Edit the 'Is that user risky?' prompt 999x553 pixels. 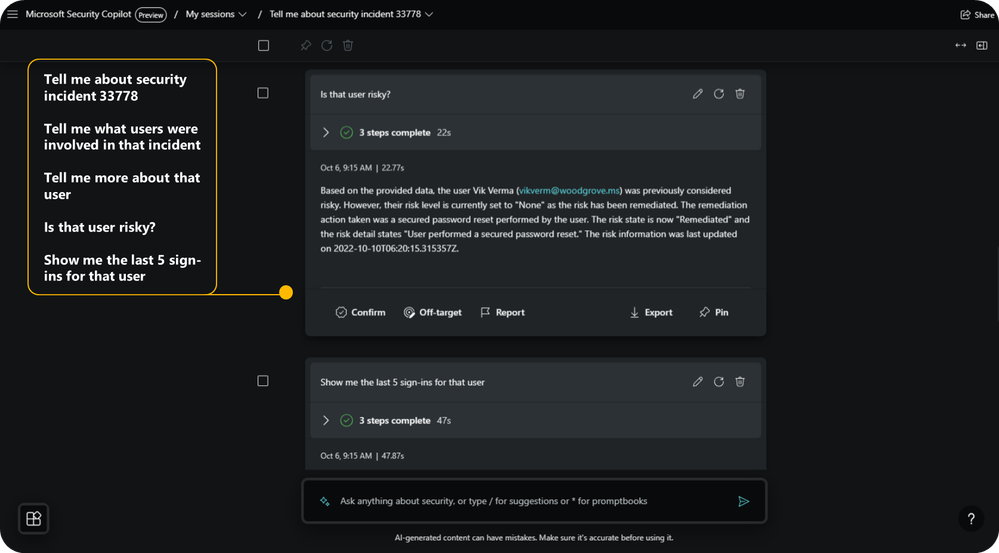point(698,94)
